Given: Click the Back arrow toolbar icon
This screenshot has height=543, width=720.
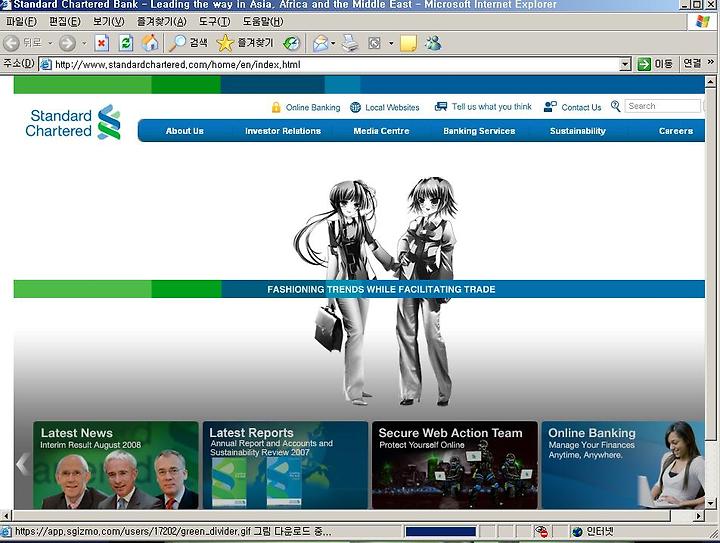Looking at the screenshot, I should tap(11, 43).
